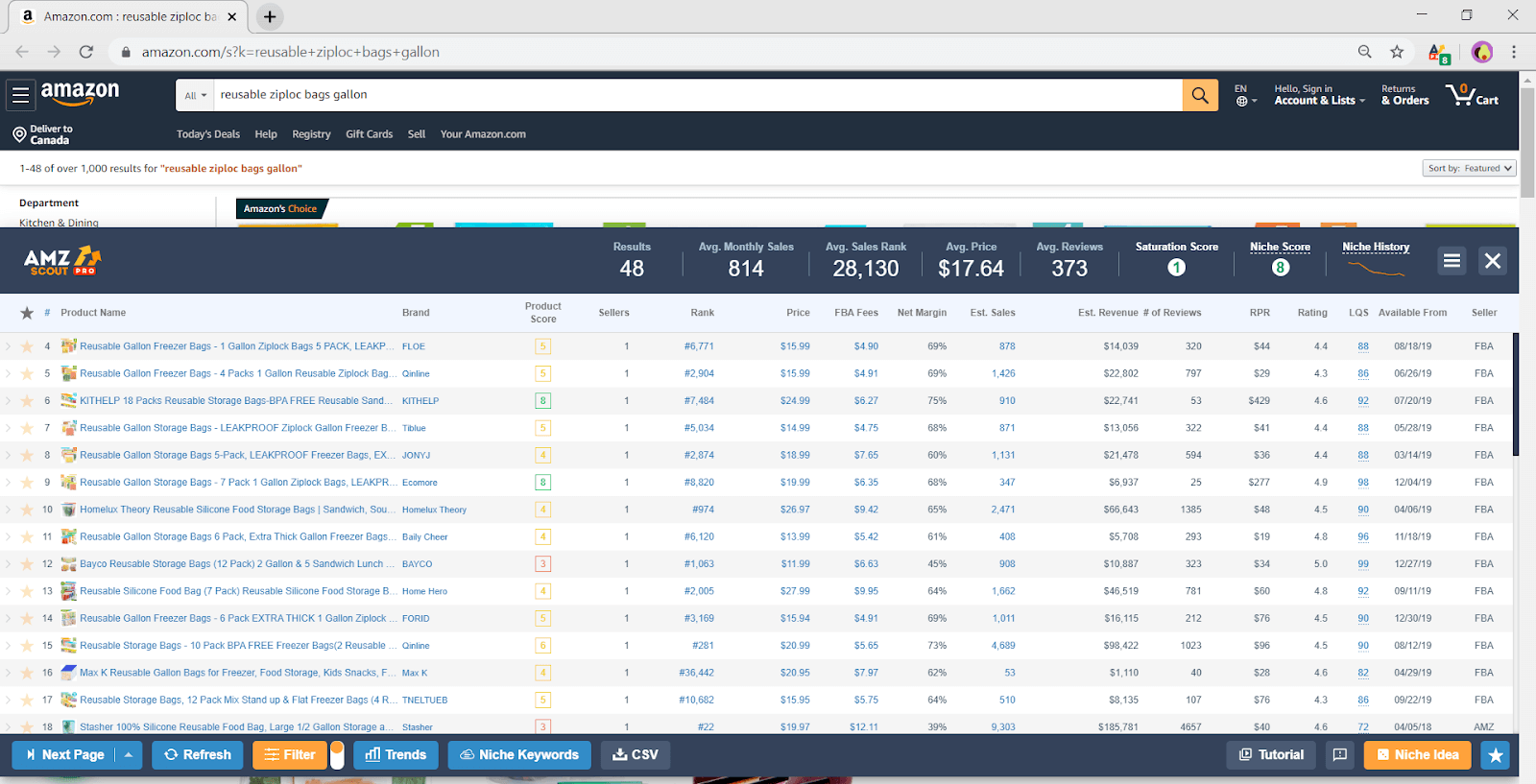Favorite the JONYJ row star
This screenshot has height=784, width=1536.
27,455
